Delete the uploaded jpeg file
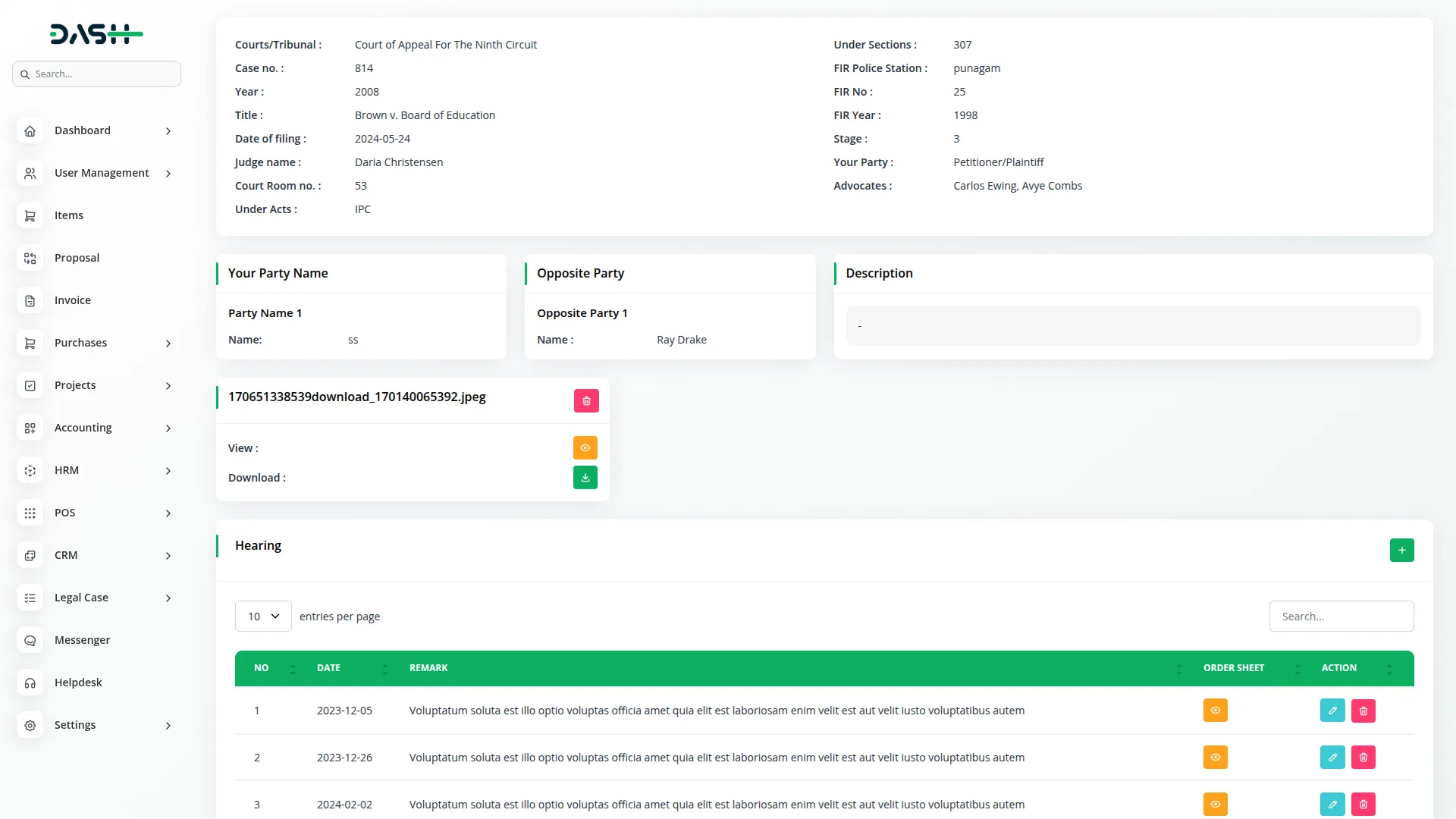Image resolution: width=1456 pixels, height=819 pixels. click(x=585, y=400)
